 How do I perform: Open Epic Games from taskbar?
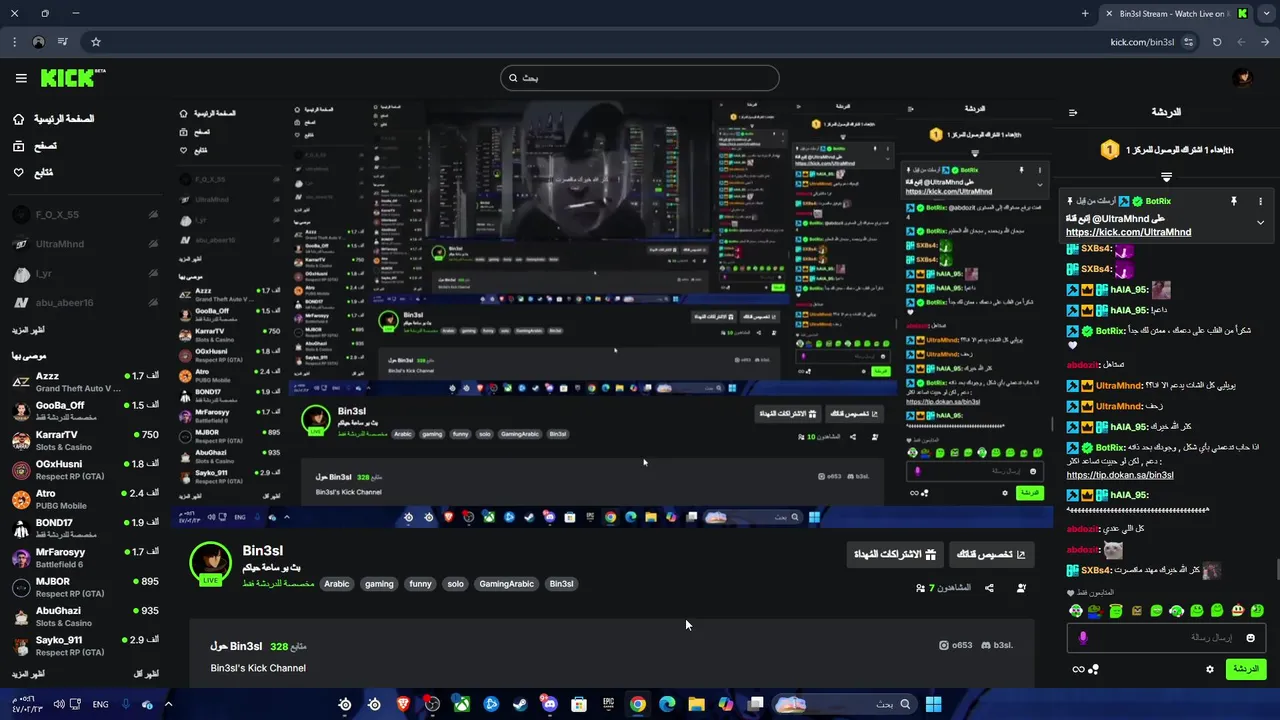pos(608,704)
